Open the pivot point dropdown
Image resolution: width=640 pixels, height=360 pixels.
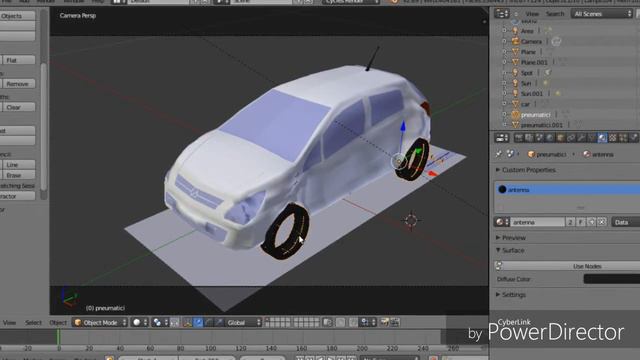coord(160,322)
